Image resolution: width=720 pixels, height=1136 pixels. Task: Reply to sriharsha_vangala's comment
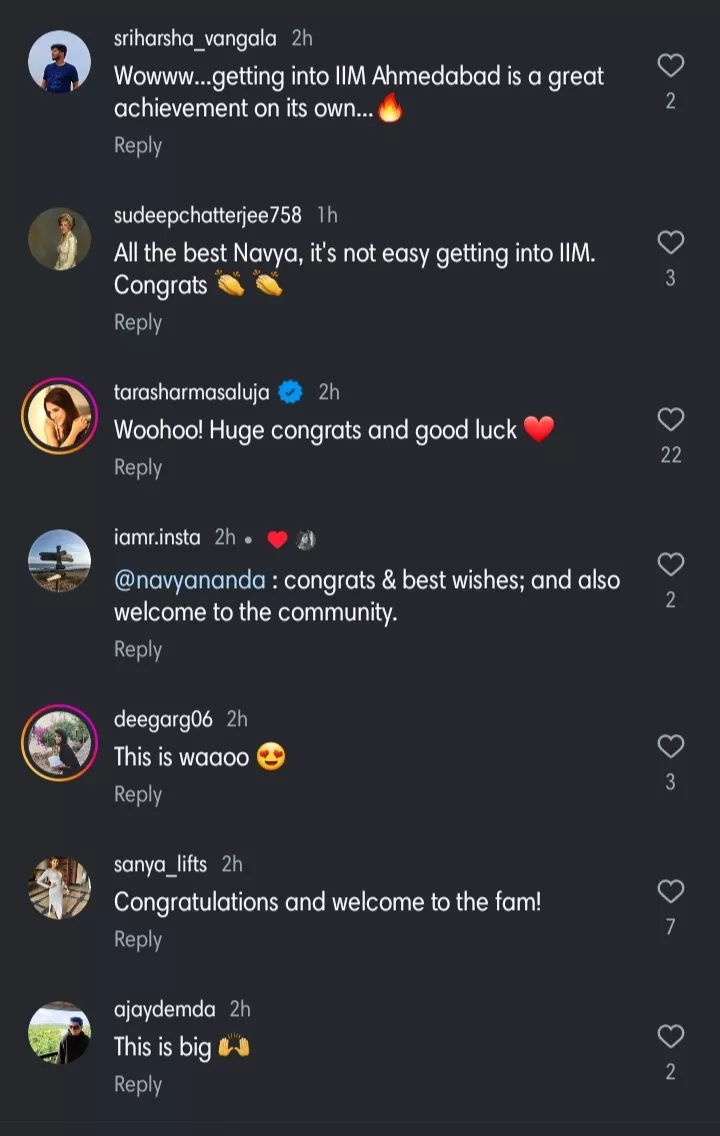[x=138, y=146]
